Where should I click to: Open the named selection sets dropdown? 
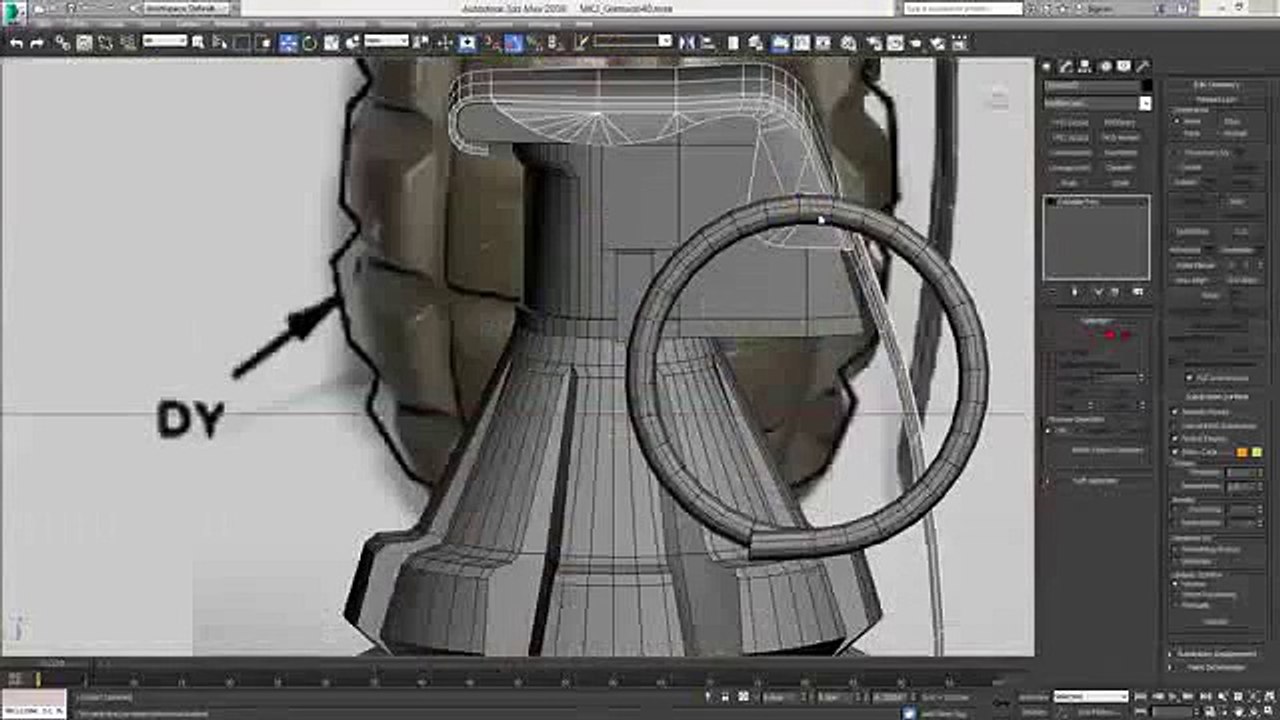tap(632, 42)
